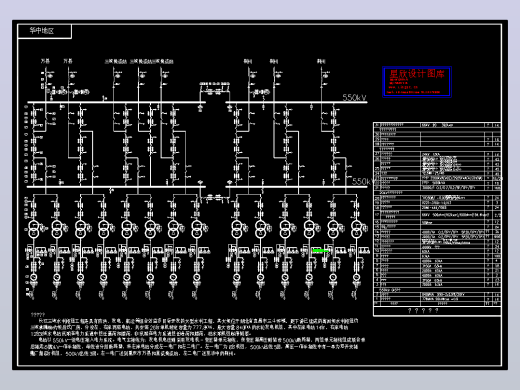Select the 550kV label beside the lower busbar
This screenshot has width=520, height=390.
363,181
